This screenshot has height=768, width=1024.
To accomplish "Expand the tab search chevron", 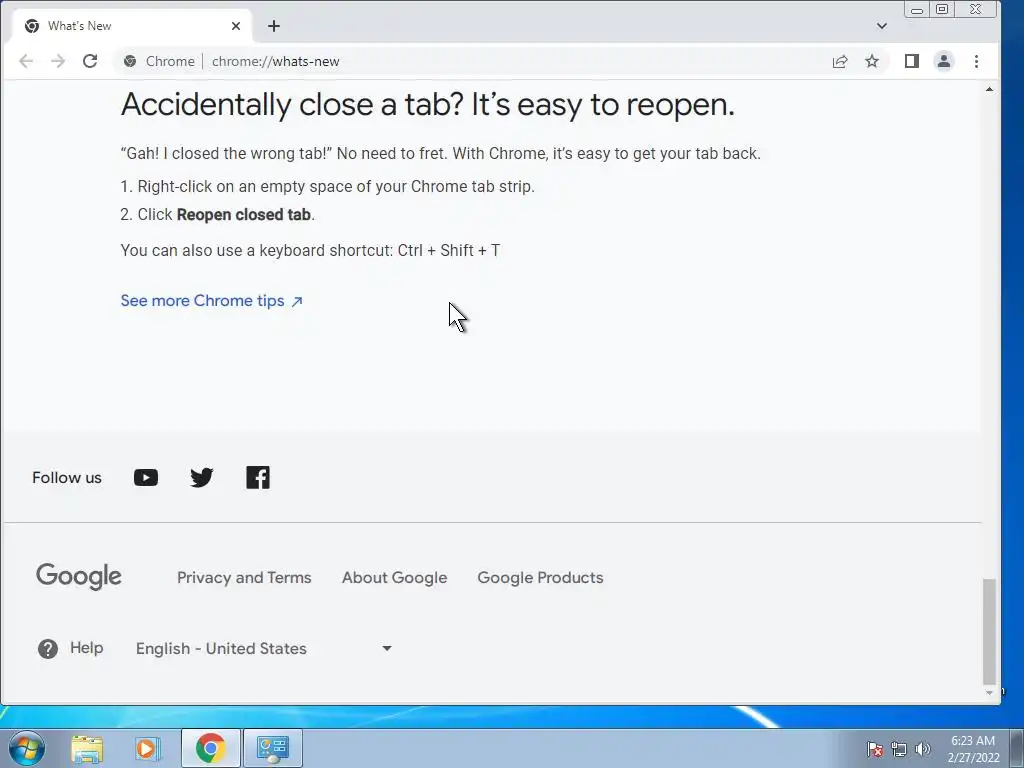I will coord(882,26).
